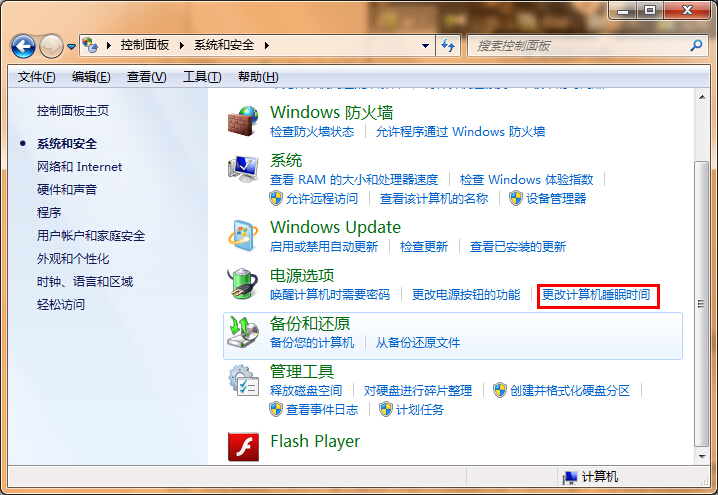Click the Windows 防火墙 brick wall icon

click(x=243, y=121)
